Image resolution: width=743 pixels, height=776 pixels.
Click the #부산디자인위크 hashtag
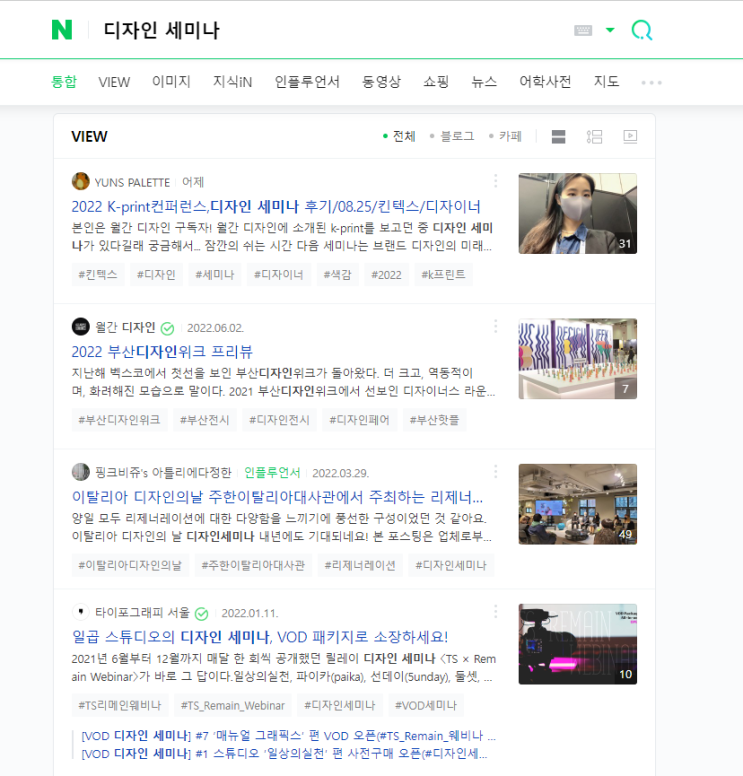(x=119, y=420)
